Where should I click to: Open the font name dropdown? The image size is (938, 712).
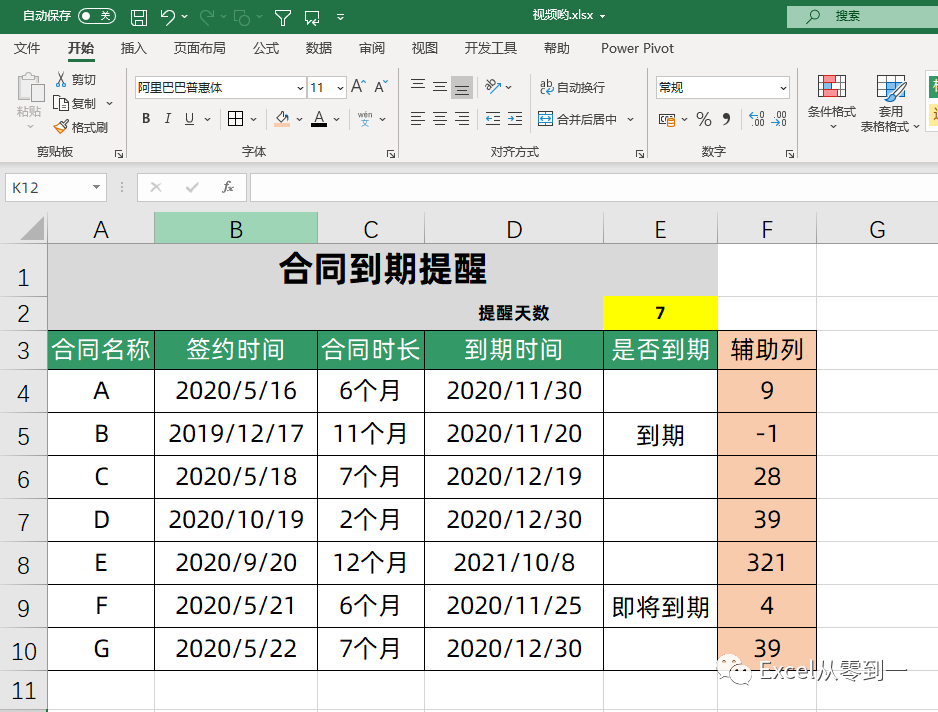tap(300, 86)
